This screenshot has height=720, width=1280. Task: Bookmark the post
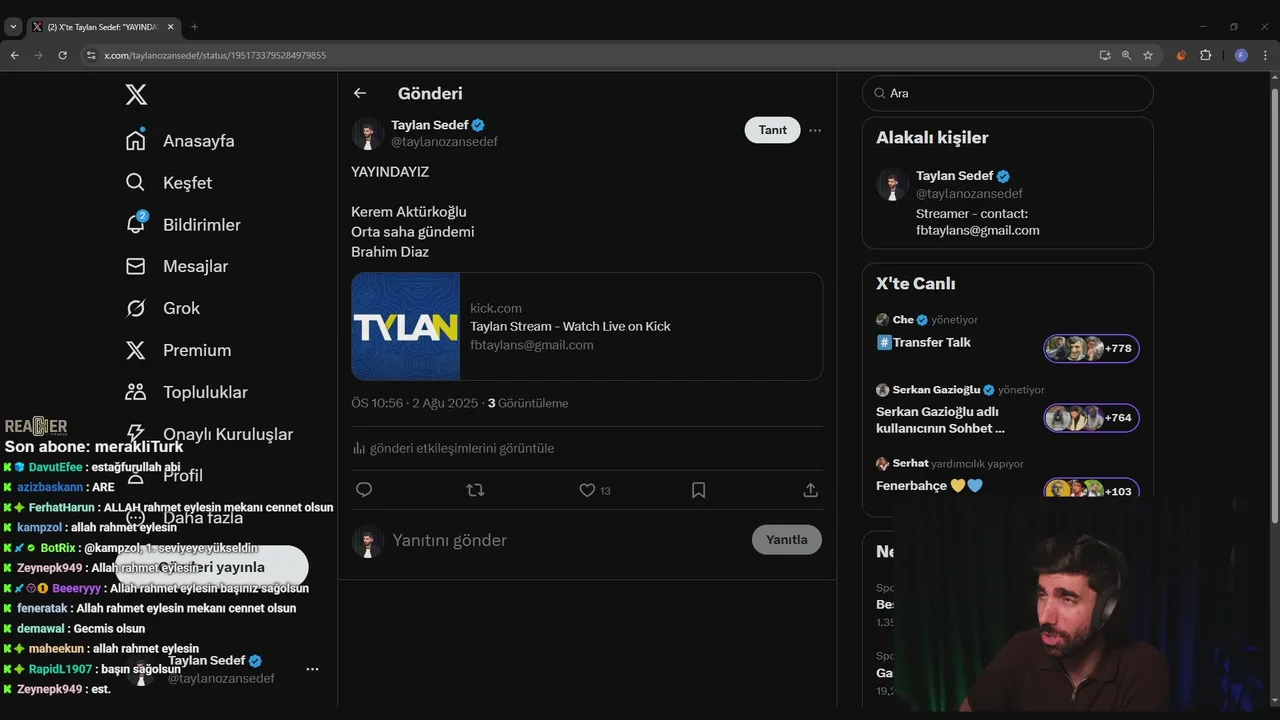pos(699,490)
